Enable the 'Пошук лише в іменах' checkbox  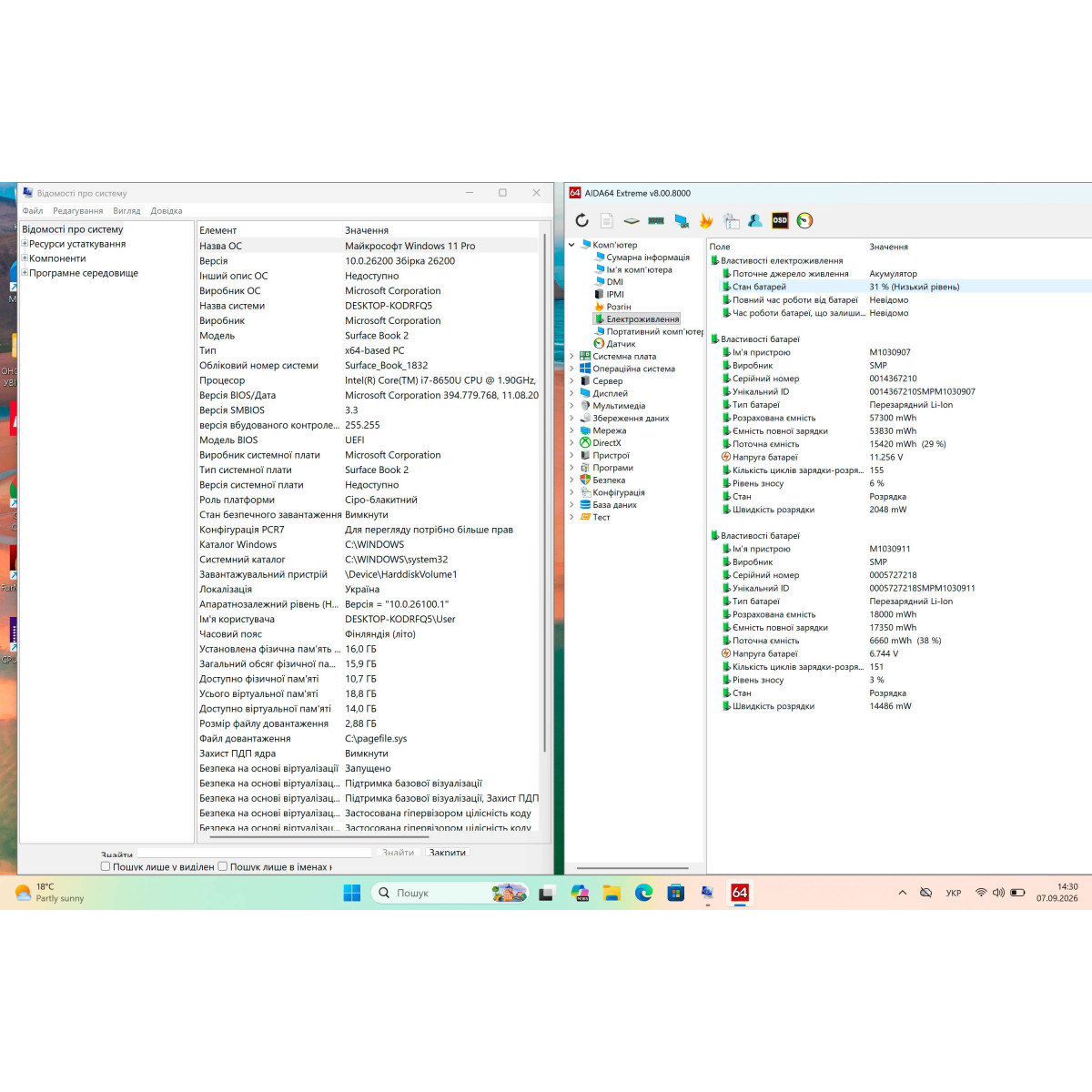tap(222, 866)
